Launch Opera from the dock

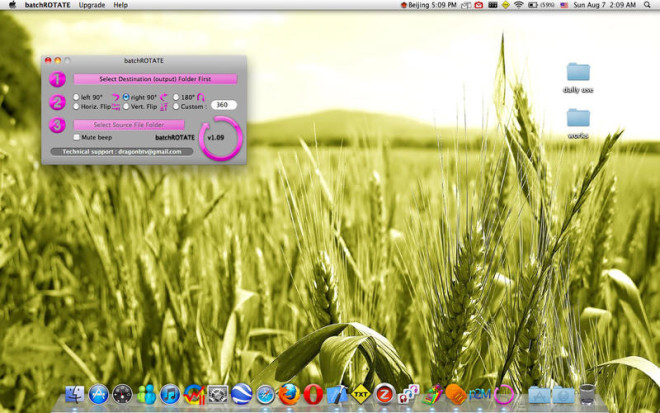313,394
